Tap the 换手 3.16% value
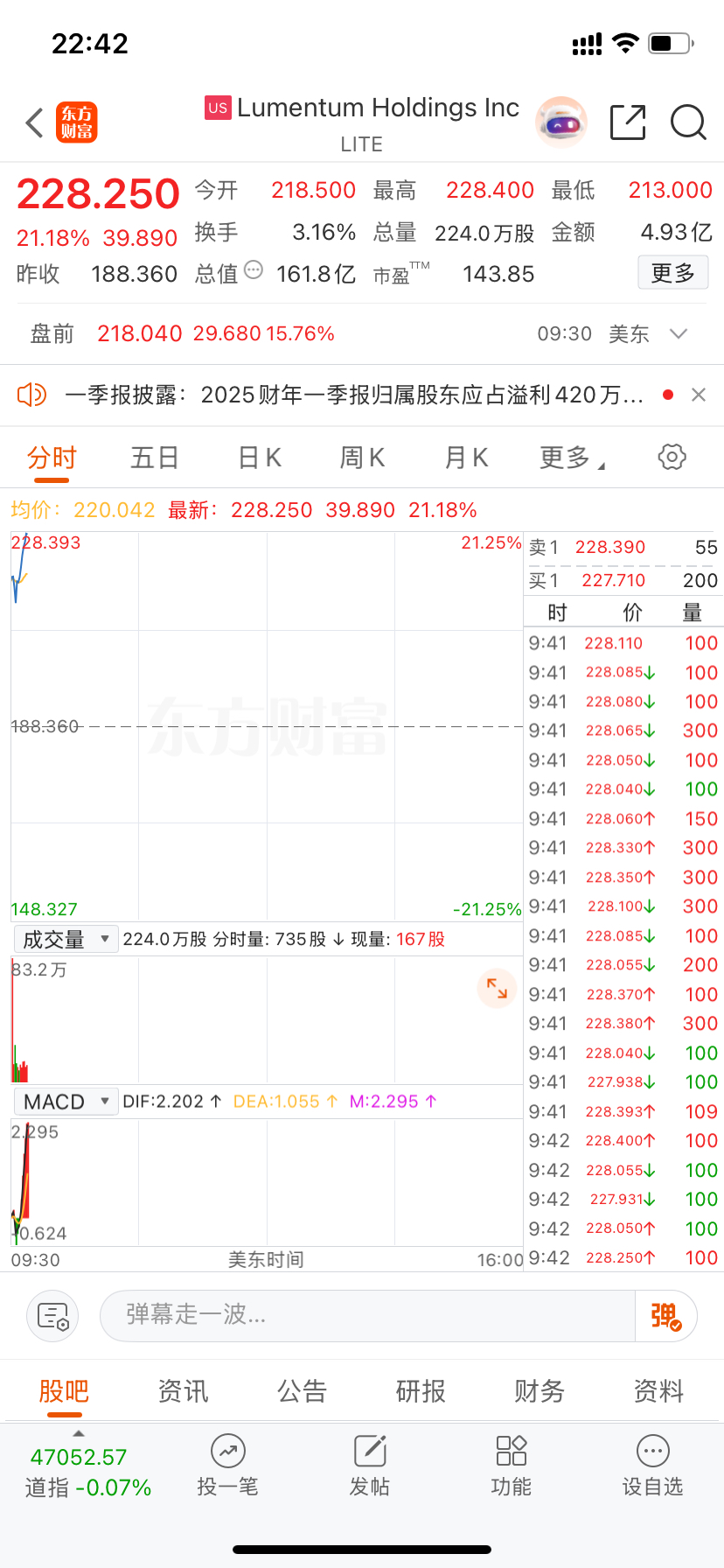Screen dimensions: 724x1568 (x=324, y=232)
